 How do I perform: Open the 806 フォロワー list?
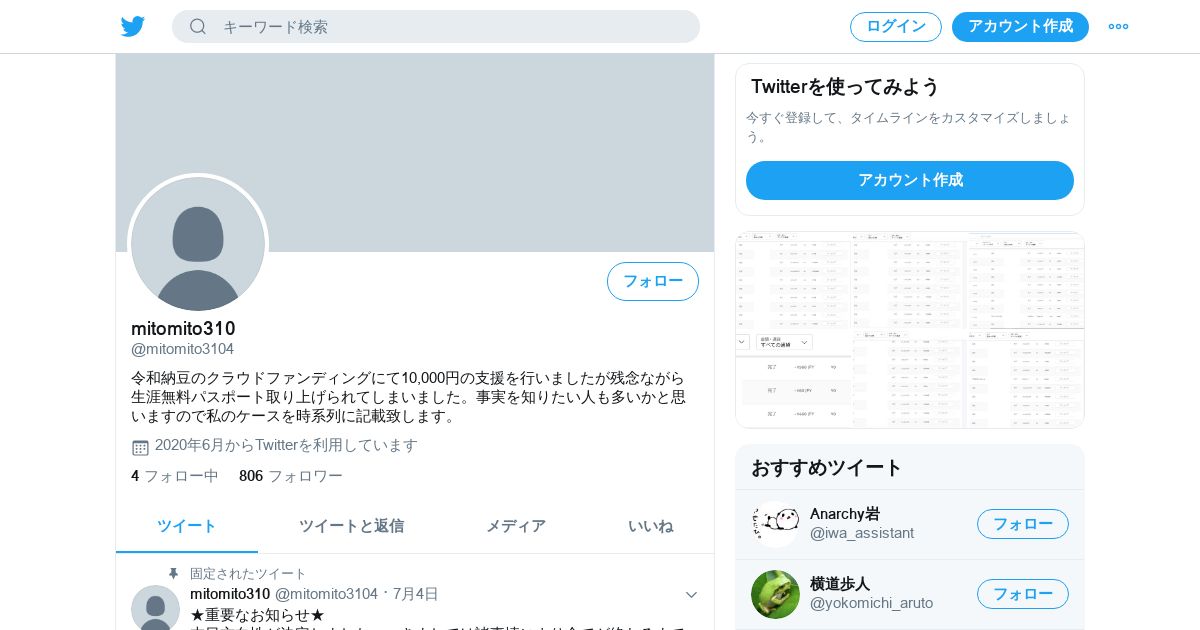(x=291, y=476)
